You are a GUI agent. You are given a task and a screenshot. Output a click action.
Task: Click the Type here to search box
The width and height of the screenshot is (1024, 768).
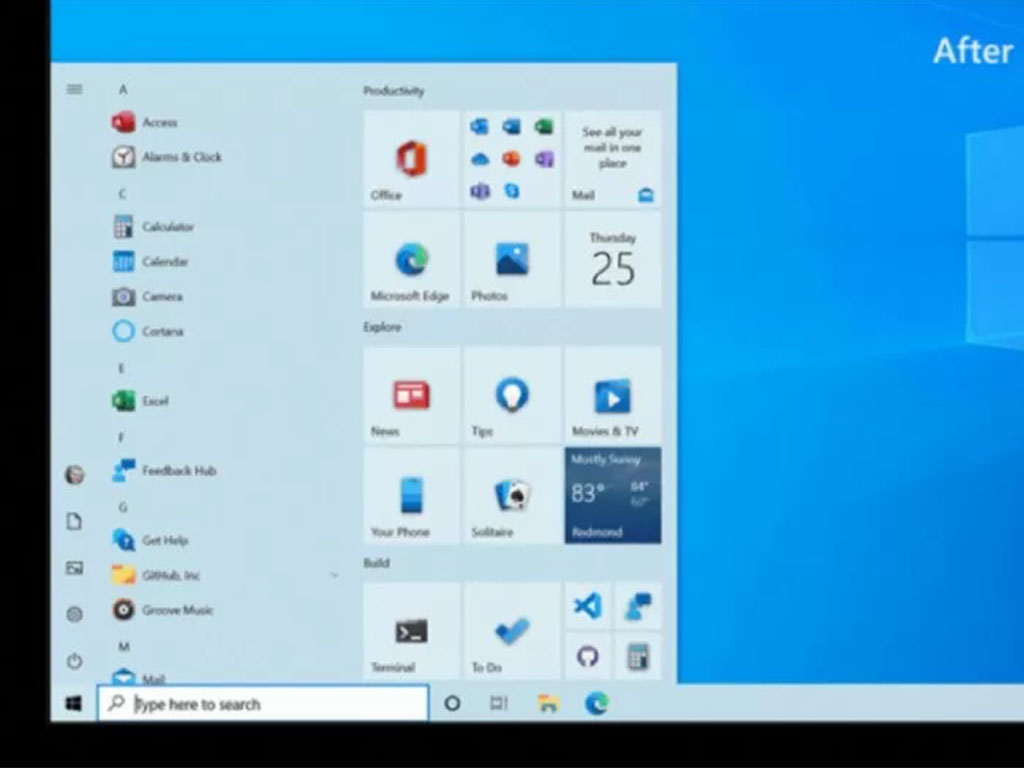click(x=263, y=703)
